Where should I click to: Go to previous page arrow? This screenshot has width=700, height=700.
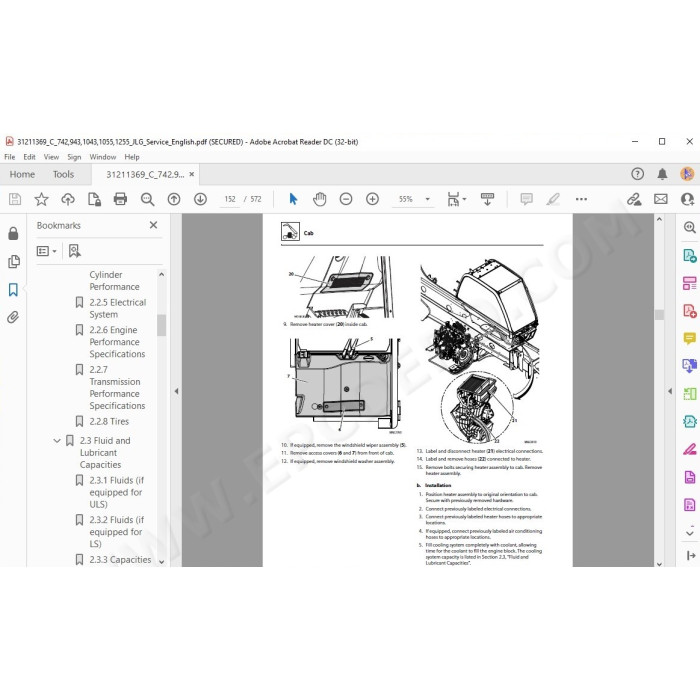coord(174,199)
